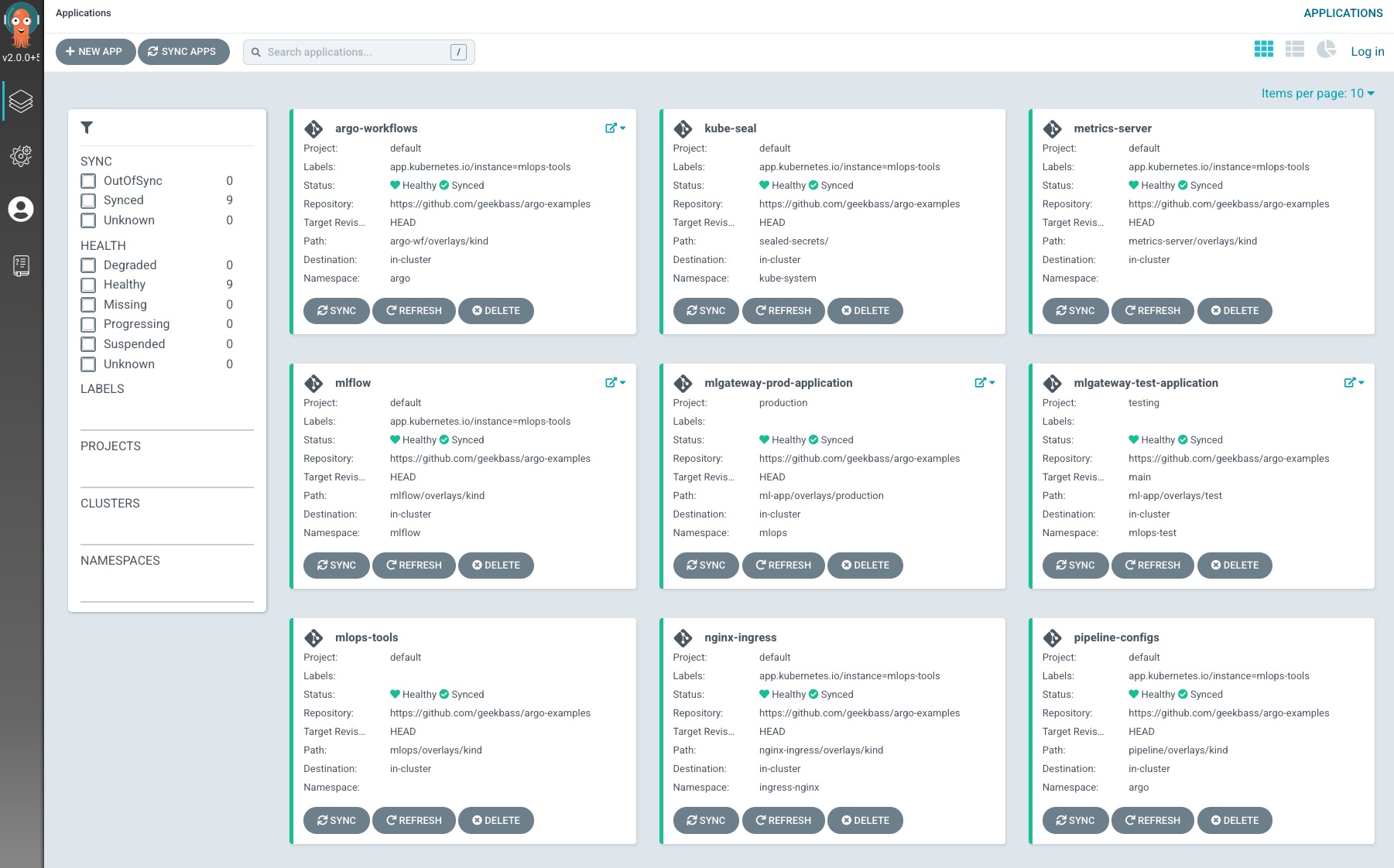
Task: Click the Healthy heart icon on nginx-ingress
Action: (x=764, y=694)
